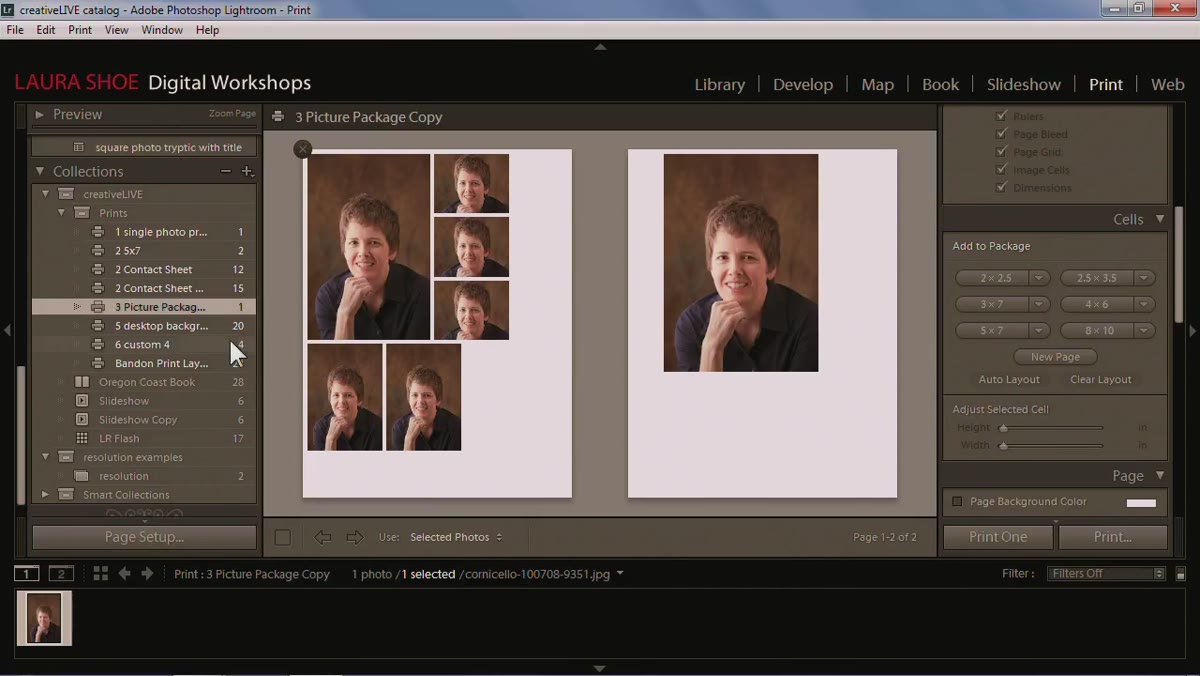Open the 8 × 10 cell size dropdown arrow
This screenshot has height=676, width=1200.
click(x=1144, y=330)
